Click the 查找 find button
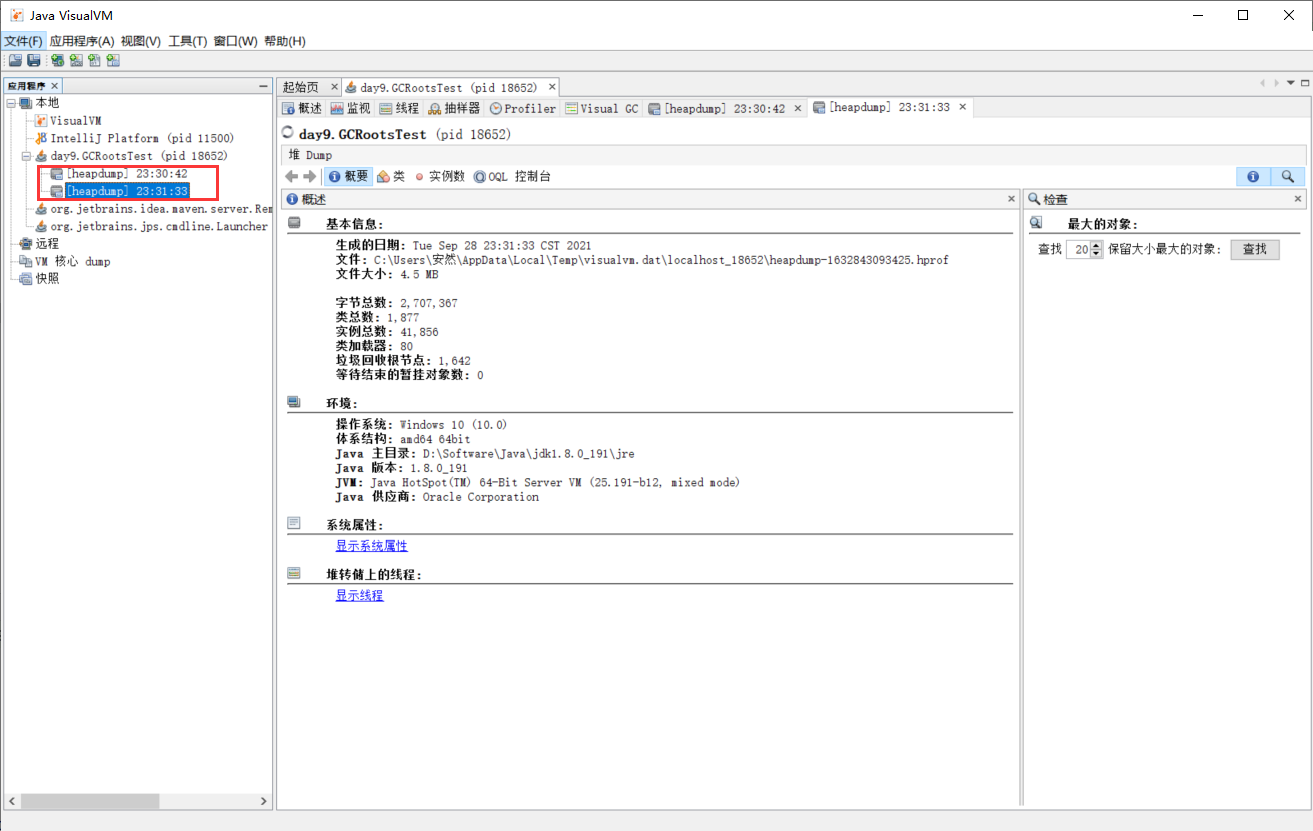The width and height of the screenshot is (1313, 831). (x=1255, y=249)
